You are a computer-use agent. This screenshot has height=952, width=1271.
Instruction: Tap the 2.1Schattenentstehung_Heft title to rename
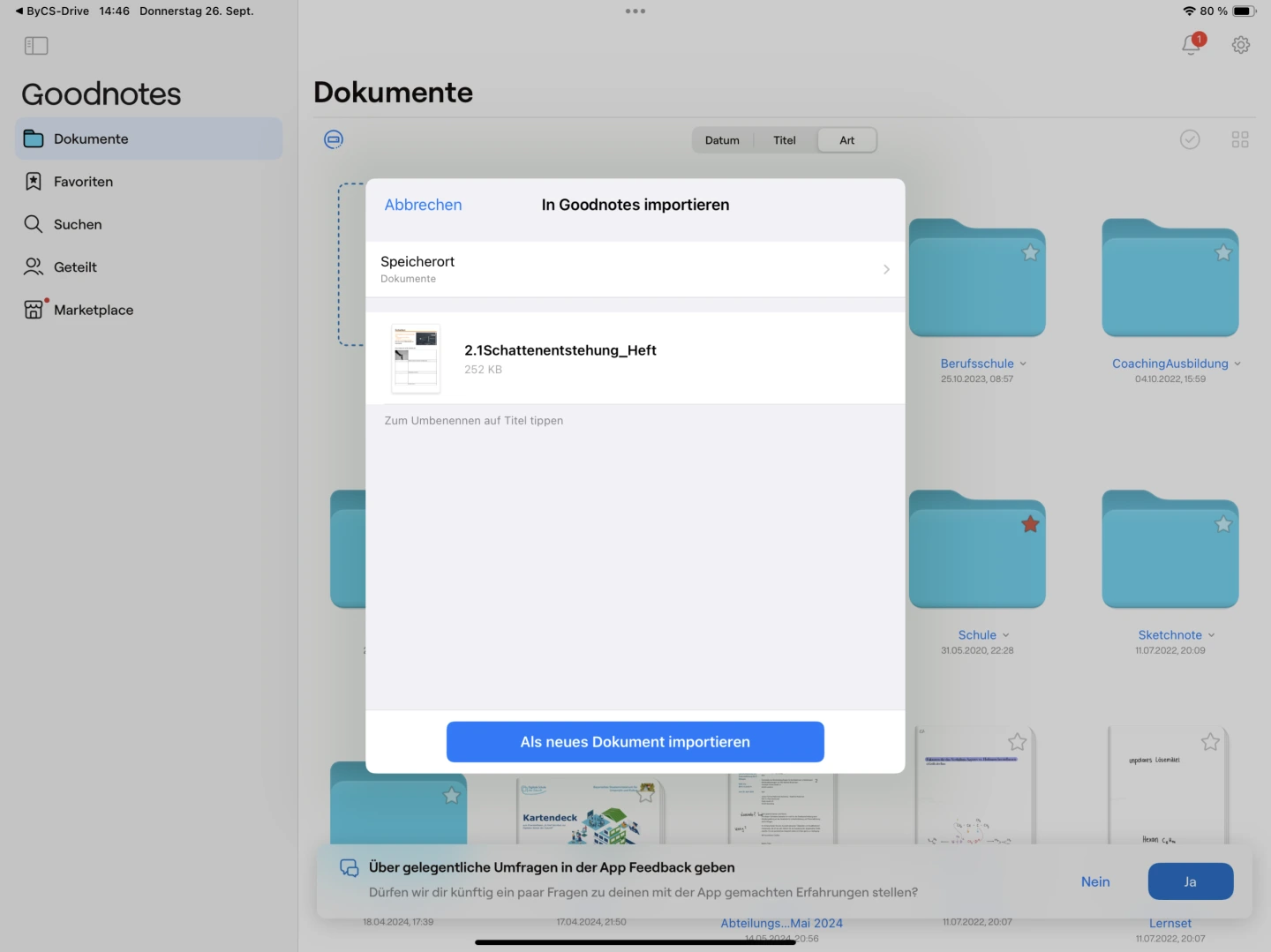[560, 350]
